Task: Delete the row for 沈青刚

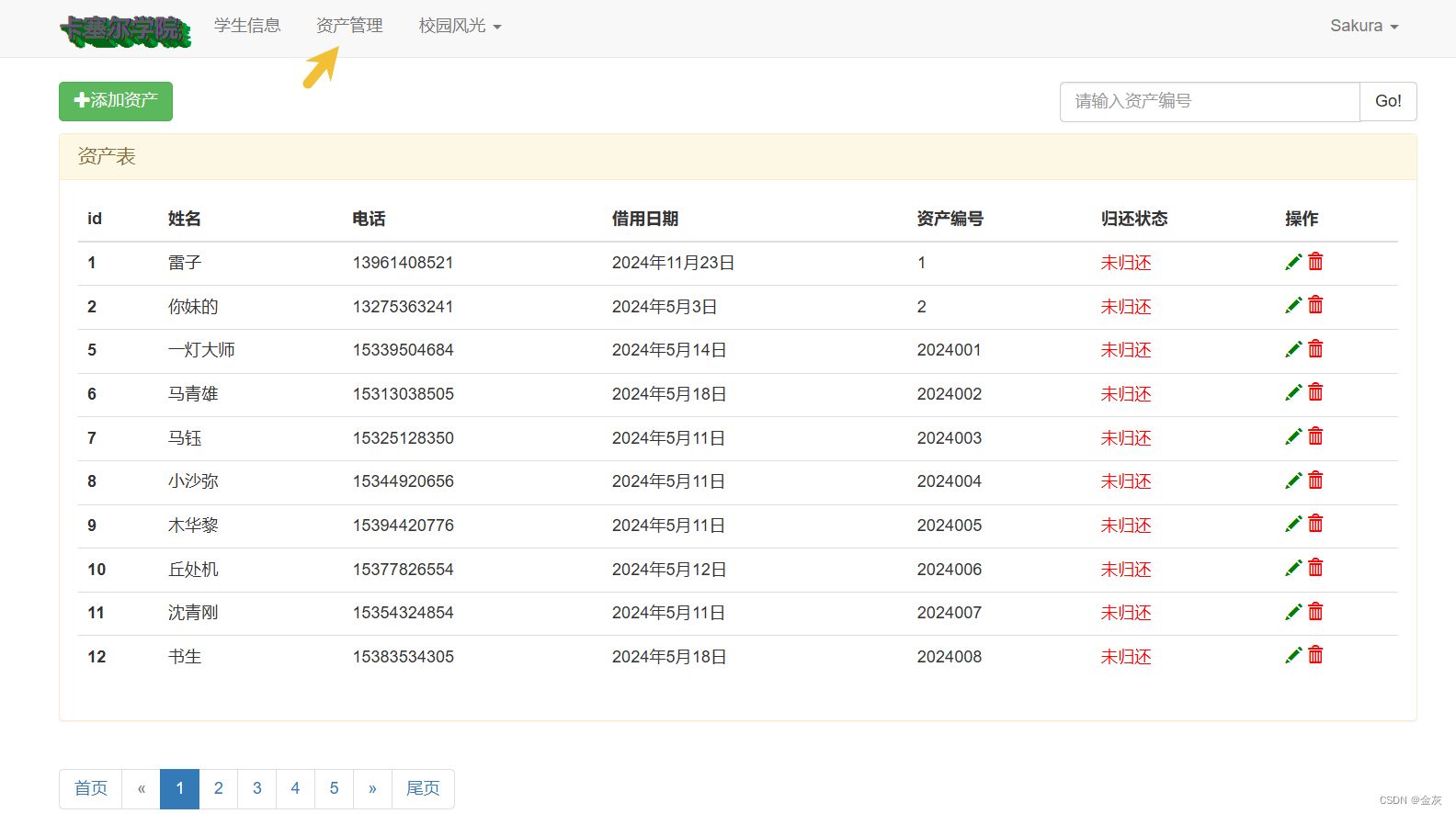Action: pos(1315,612)
